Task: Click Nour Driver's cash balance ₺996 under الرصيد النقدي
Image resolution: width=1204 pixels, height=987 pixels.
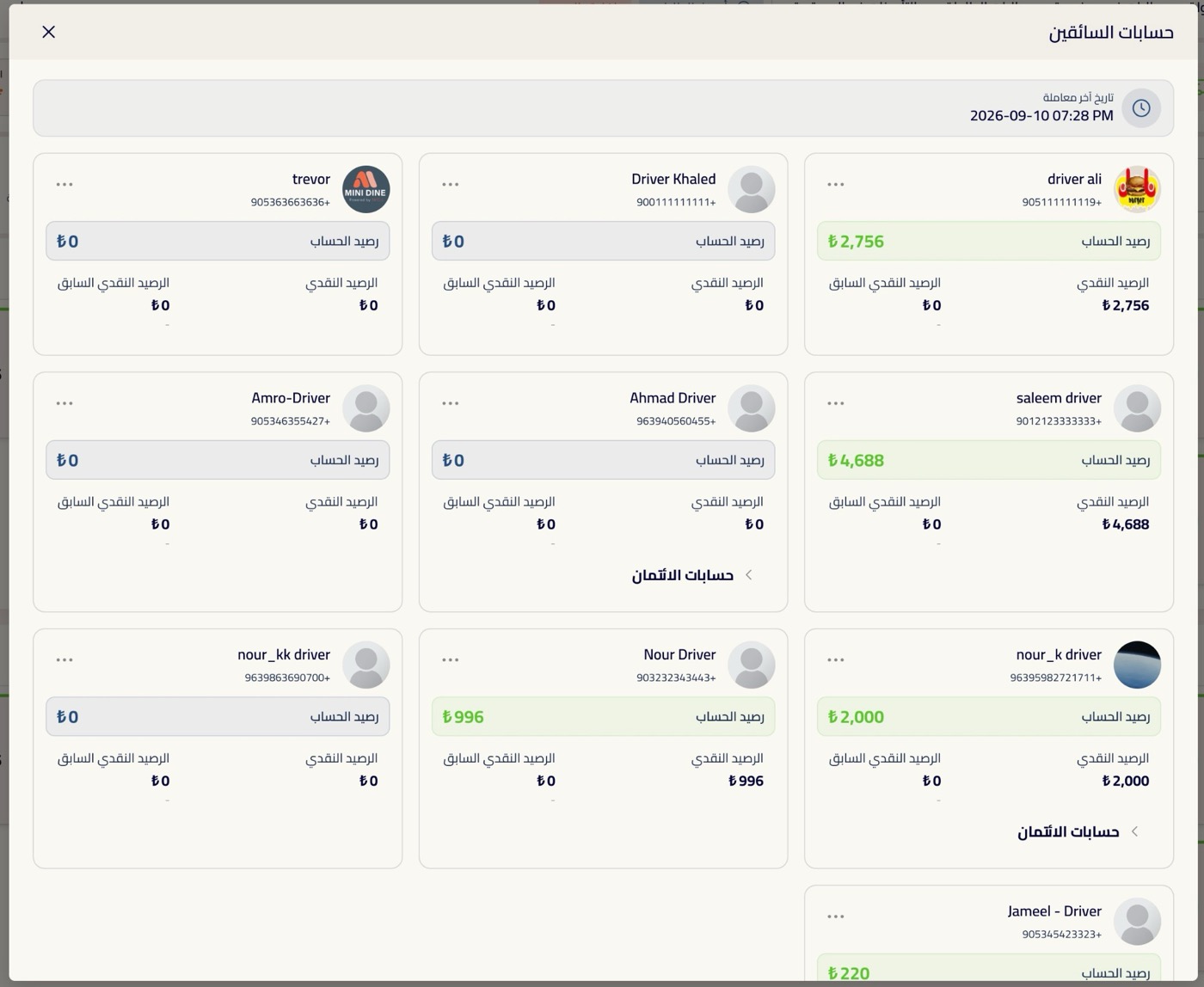Action: [x=746, y=781]
